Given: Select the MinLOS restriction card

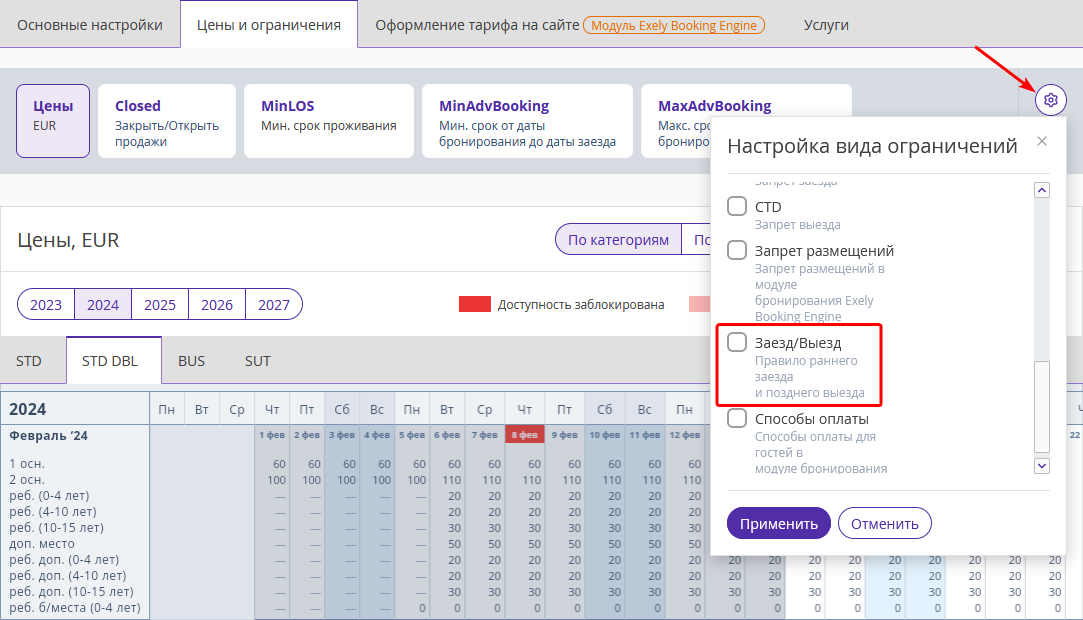Looking at the screenshot, I should click(329, 121).
